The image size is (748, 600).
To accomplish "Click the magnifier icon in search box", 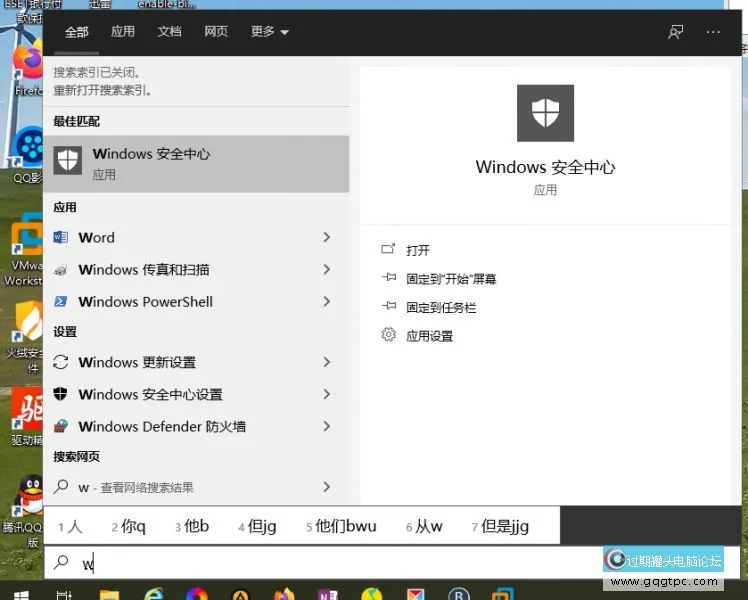I will click(61, 563).
